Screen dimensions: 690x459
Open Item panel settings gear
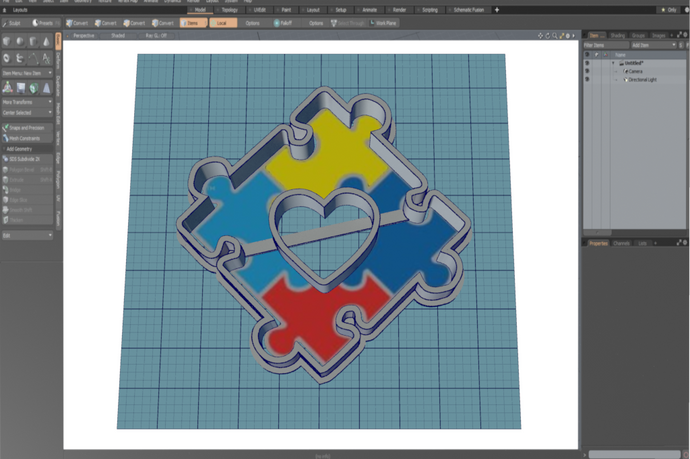coord(686,34)
